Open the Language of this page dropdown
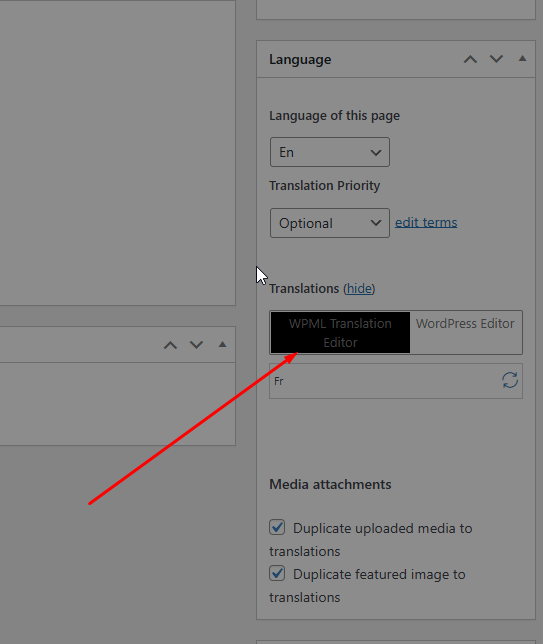543x644 pixels. point(330,152)
